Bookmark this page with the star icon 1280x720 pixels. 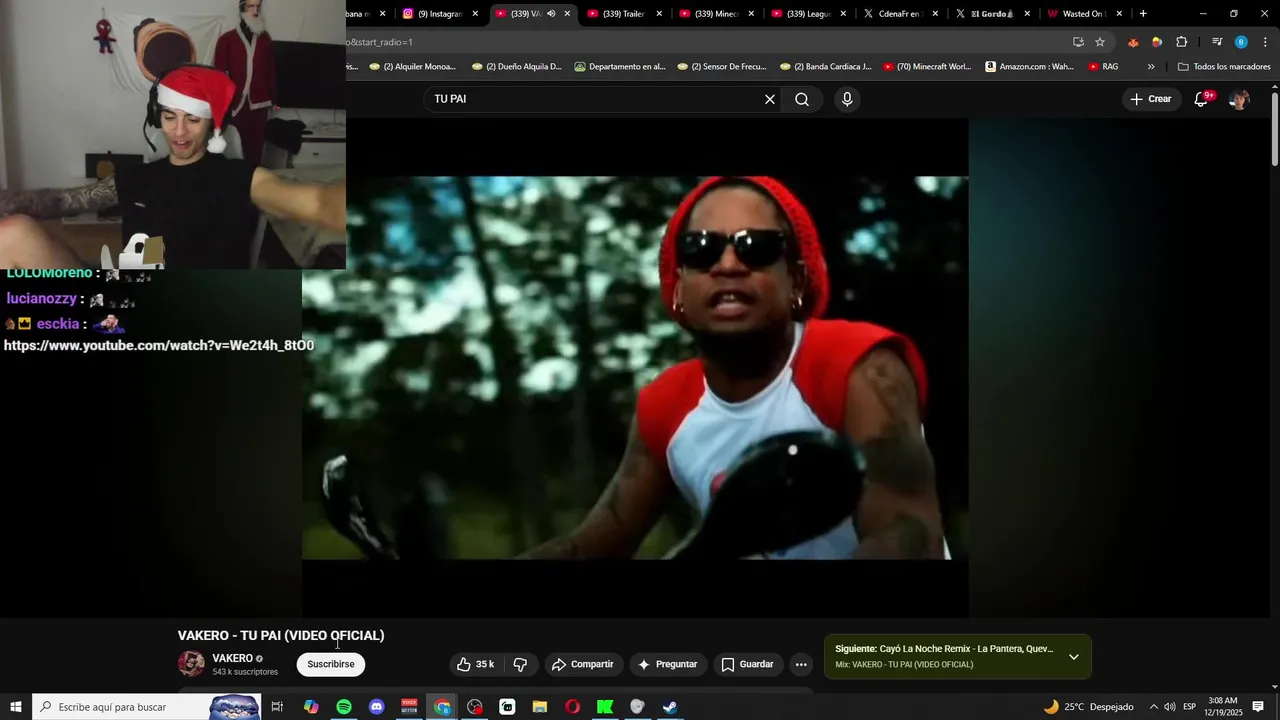tap(1100, 42)
